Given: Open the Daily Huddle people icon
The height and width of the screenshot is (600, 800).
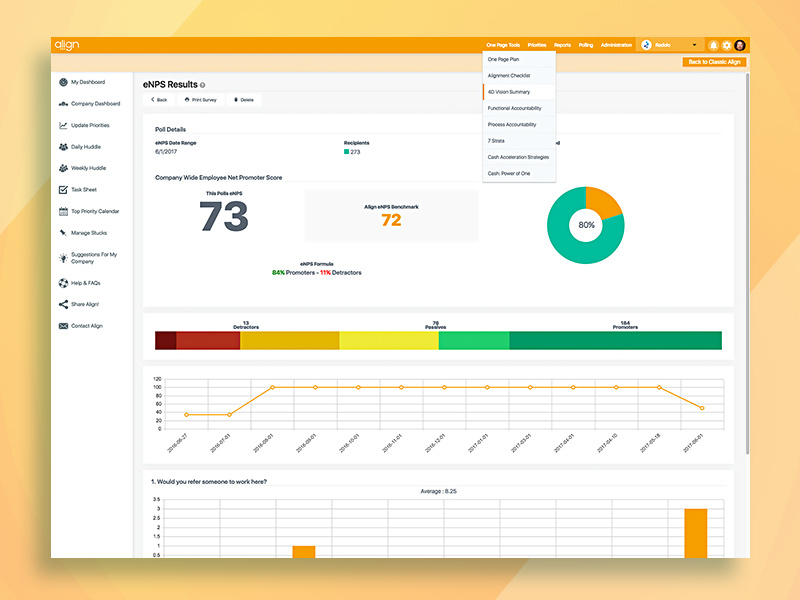Looking at the screenshot, I should pyautogui.click(x=63, y=147).
